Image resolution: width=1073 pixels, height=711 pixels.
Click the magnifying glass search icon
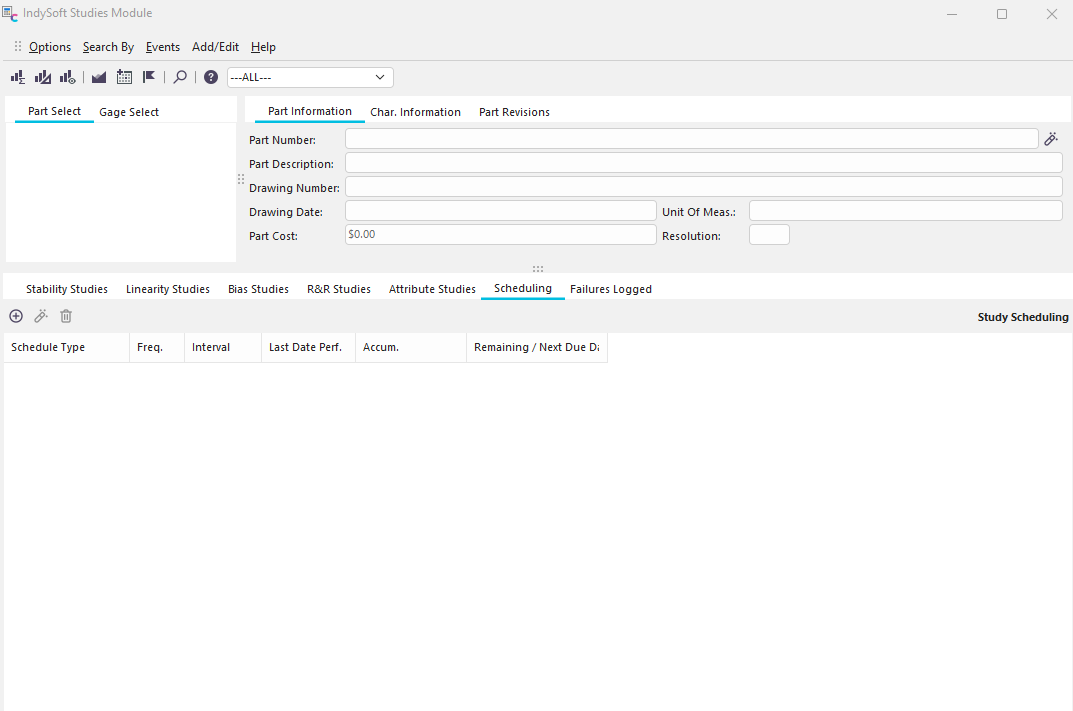180,77
